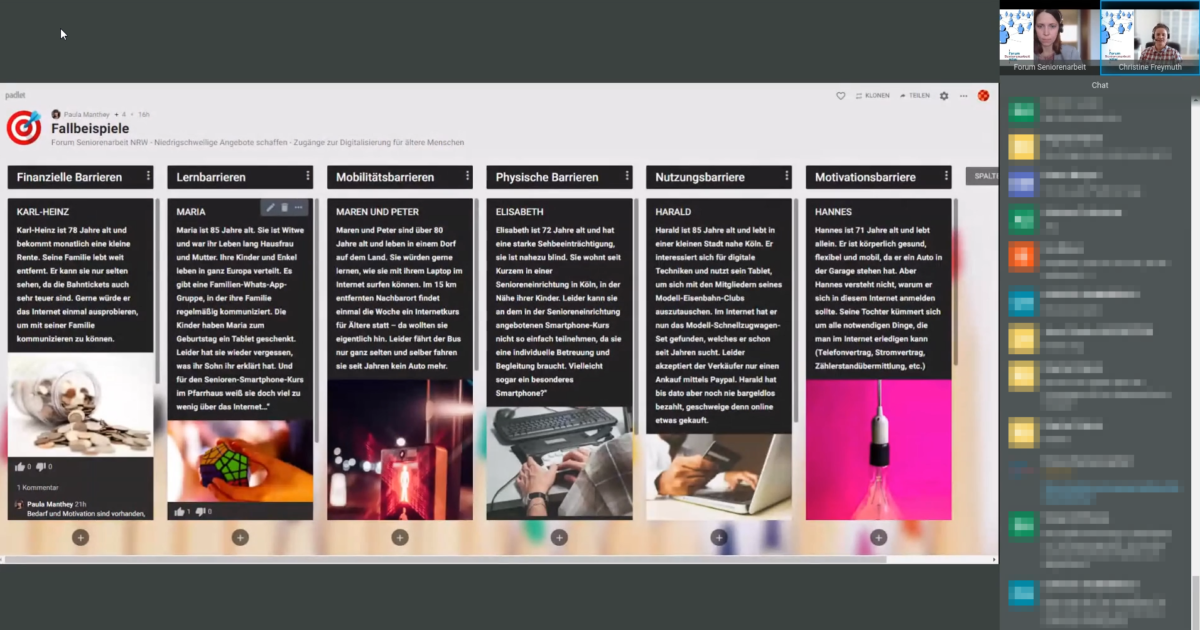Add a post under Mobilitätsbarrieren

click(400, 538)
